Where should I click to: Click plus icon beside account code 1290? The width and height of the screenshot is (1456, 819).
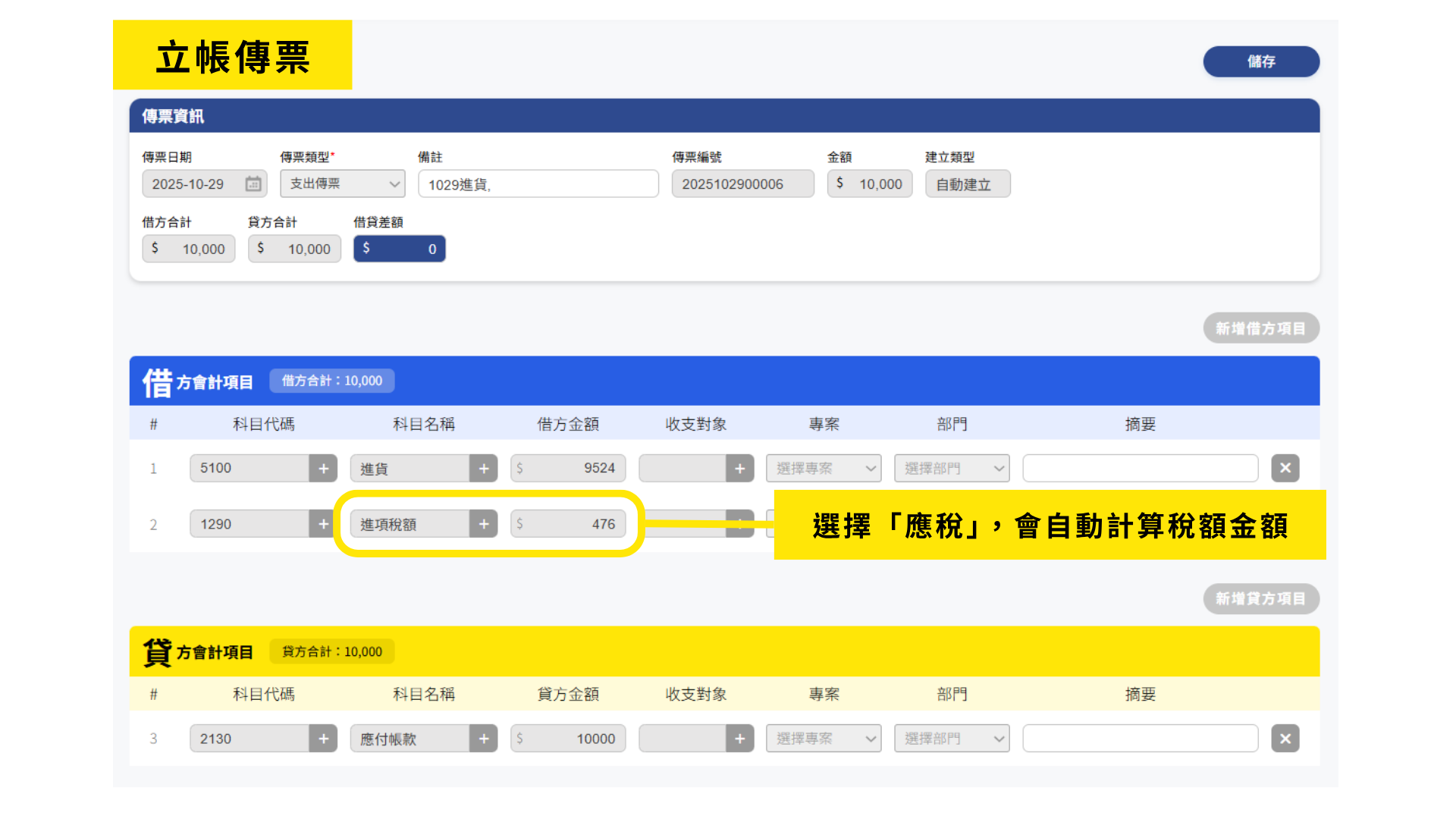click(x=323, y=524)
